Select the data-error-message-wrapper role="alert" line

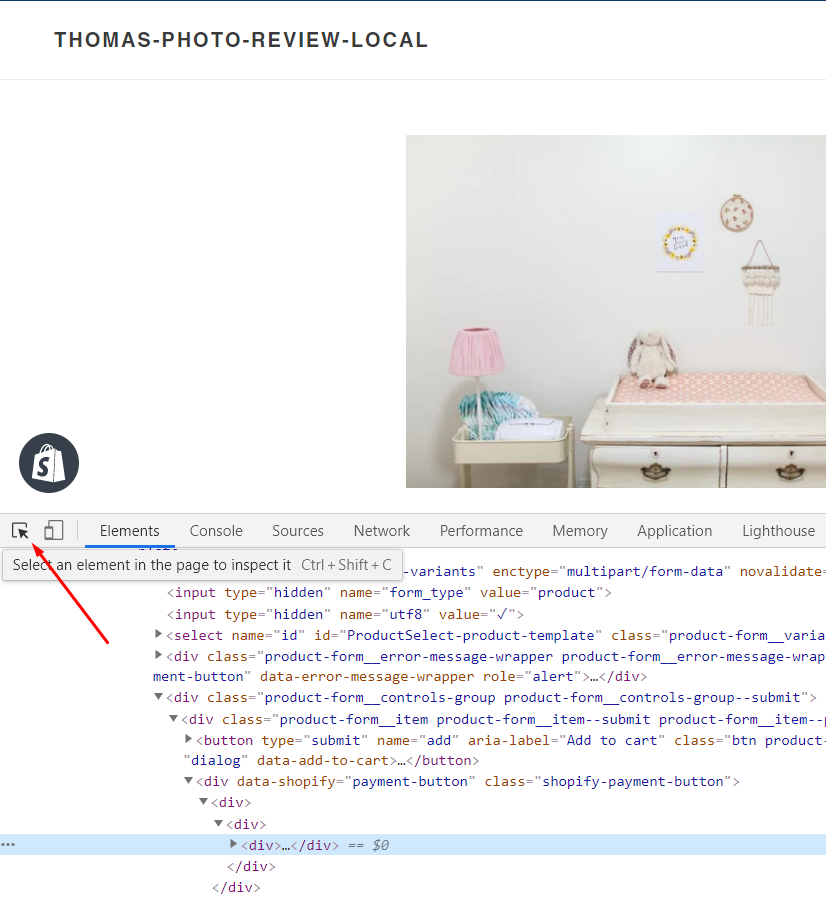tap(400, 677)
